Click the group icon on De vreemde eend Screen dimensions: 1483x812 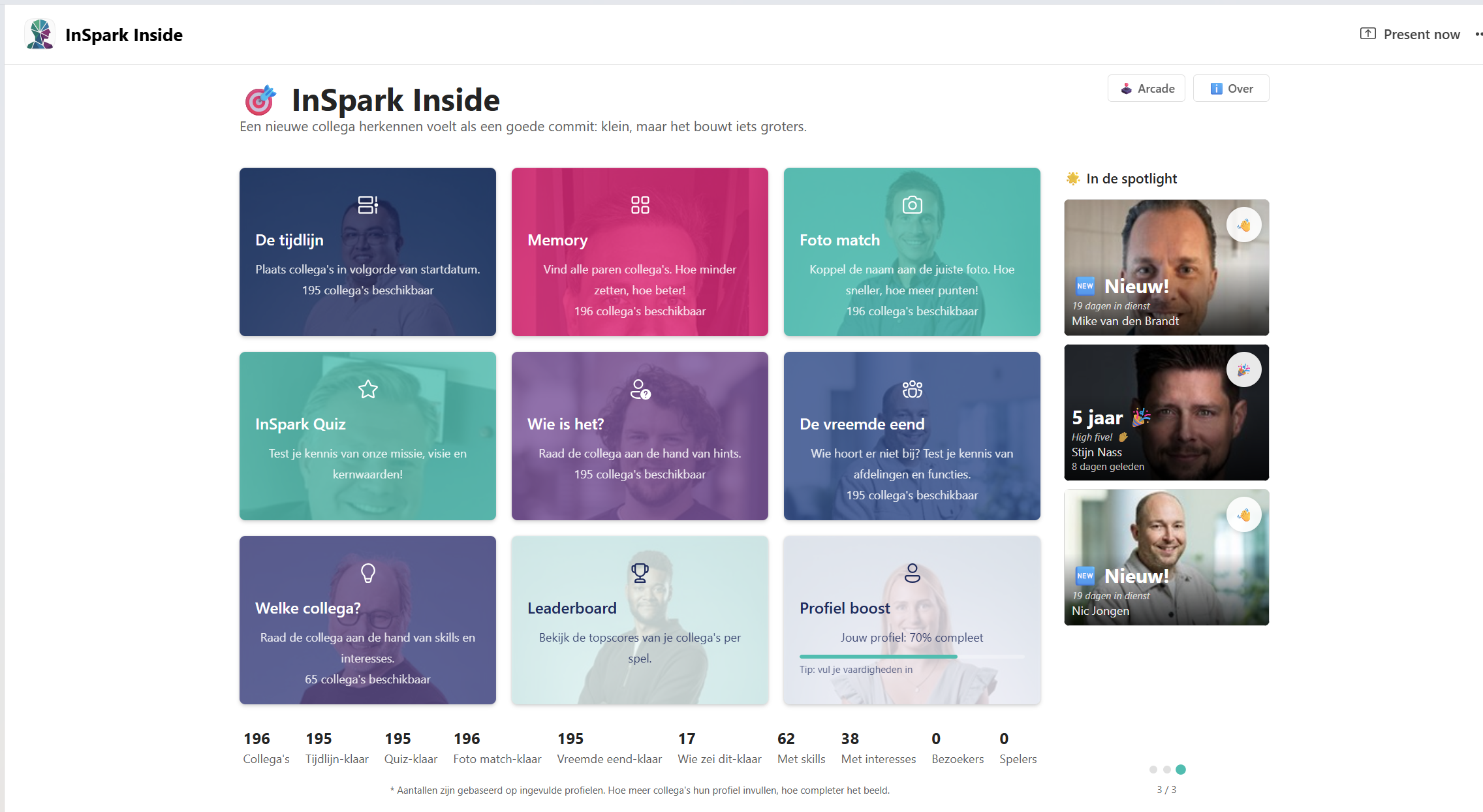(x=912, y=389)
